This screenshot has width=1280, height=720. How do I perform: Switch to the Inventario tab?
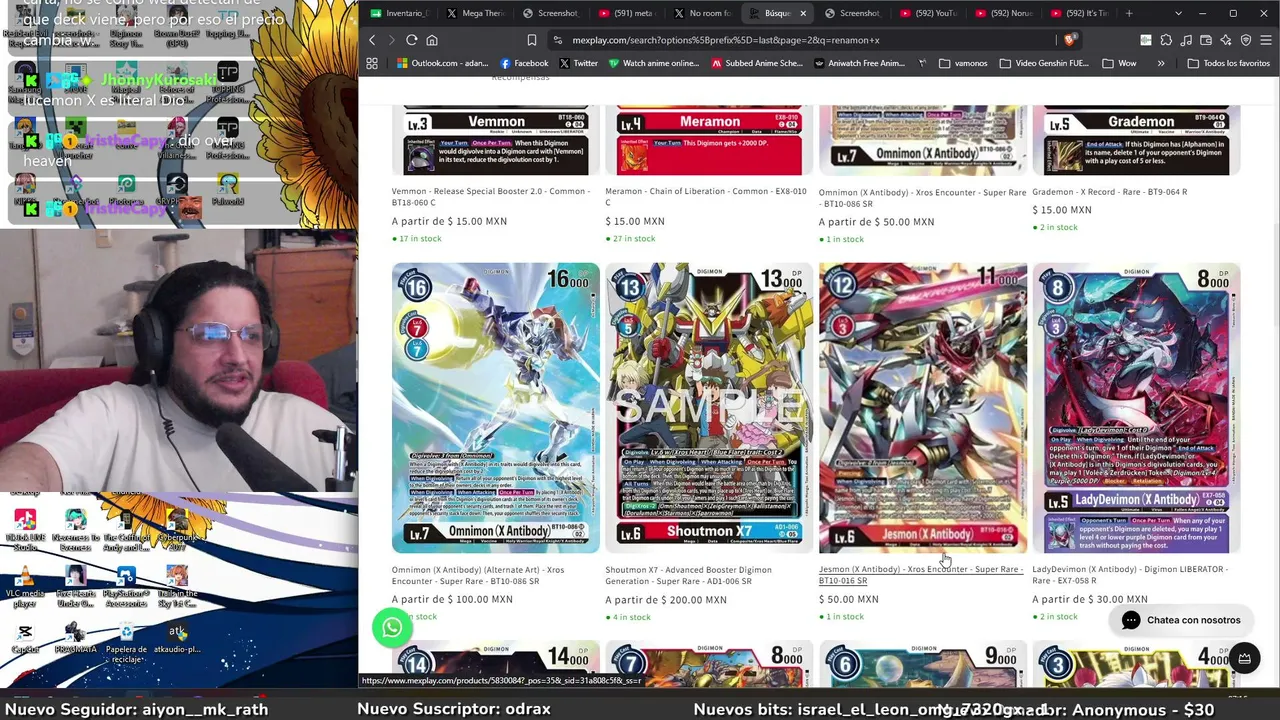point(399,13)
